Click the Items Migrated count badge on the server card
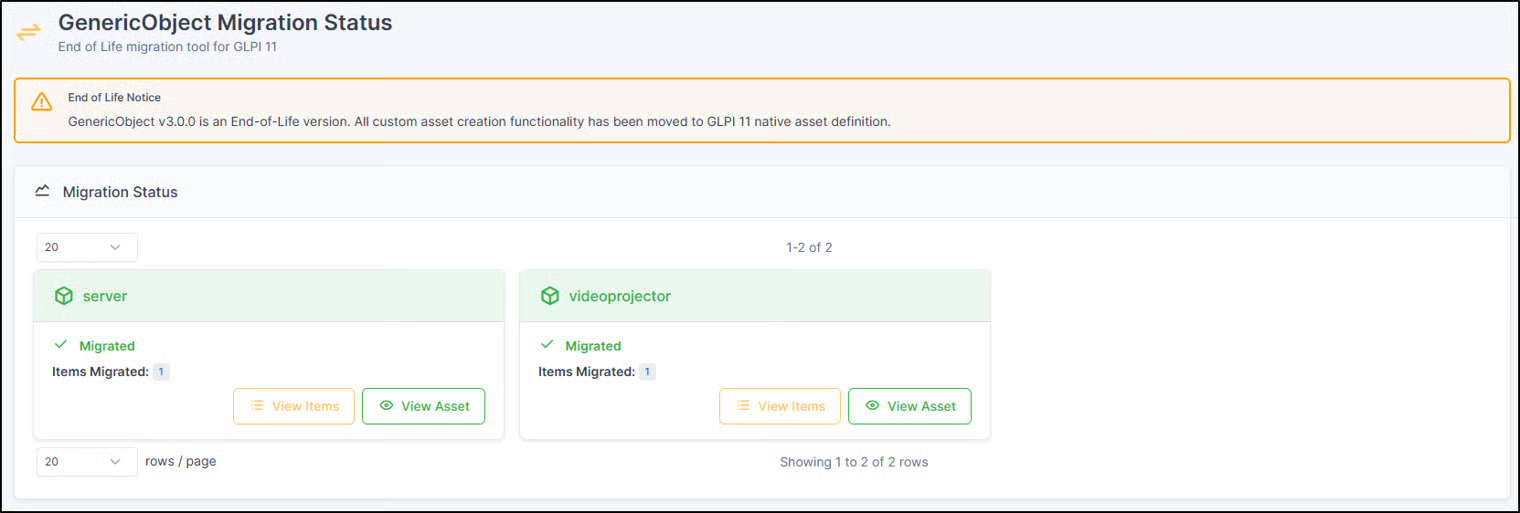 [x=162, y=372]
